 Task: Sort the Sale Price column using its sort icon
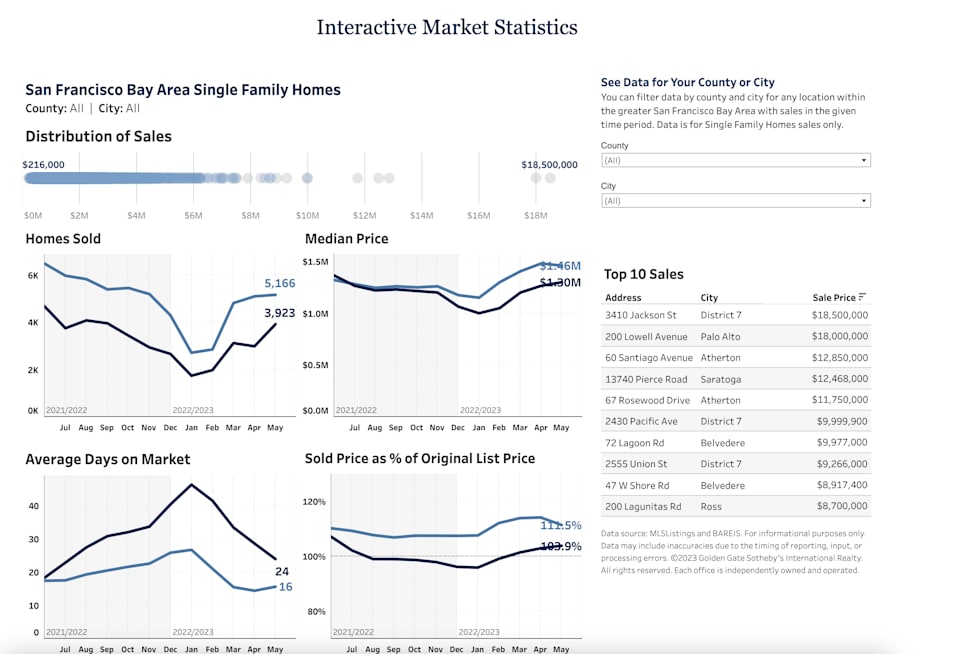(864, 297)
